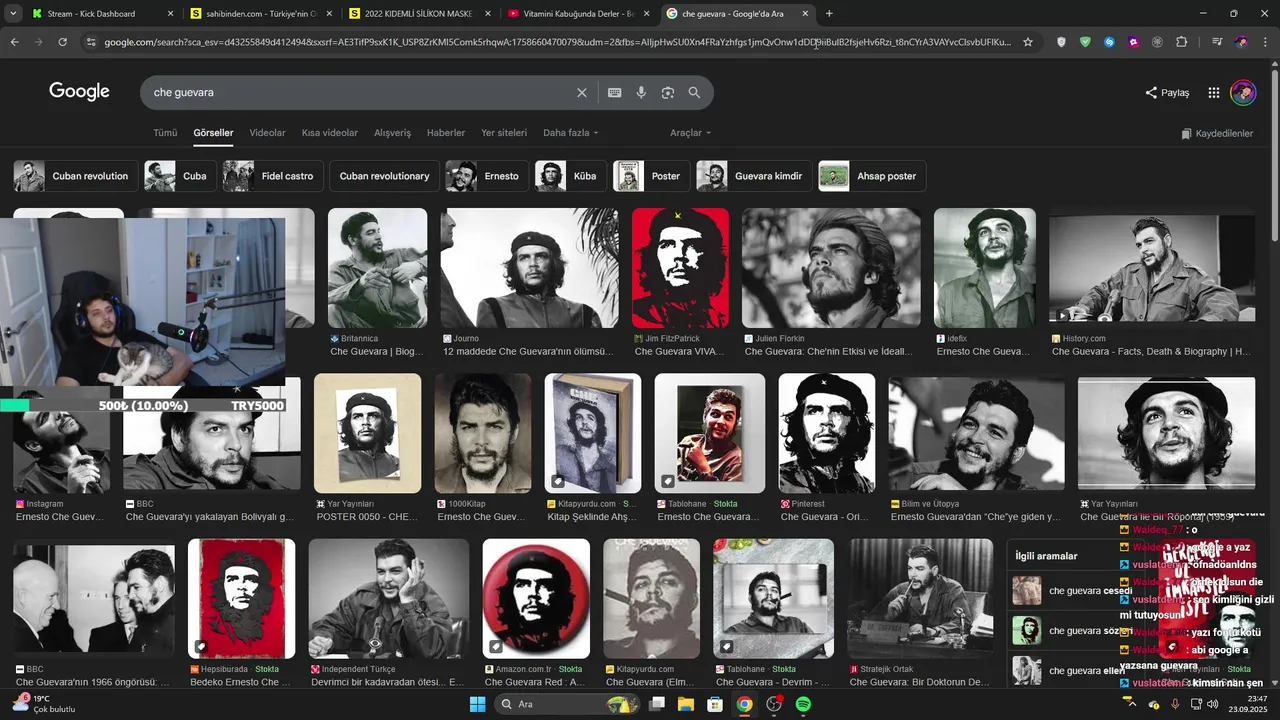Open a new browser tab
1280x720 pixels.
[x=829, y=14]
